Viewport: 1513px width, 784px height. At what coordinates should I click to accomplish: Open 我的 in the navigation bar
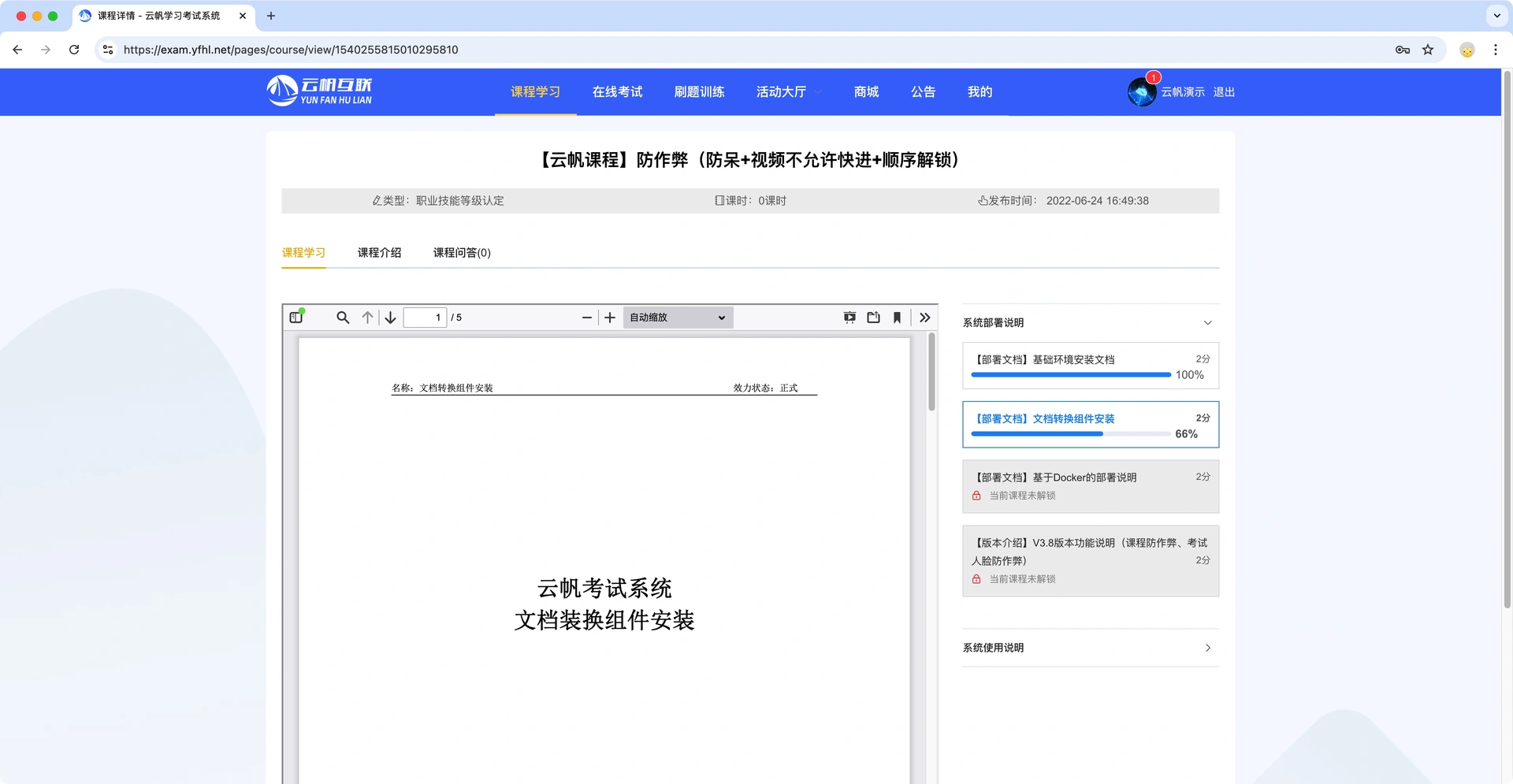980,92
